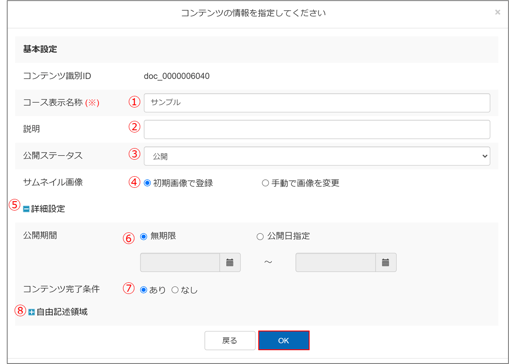Expand 自由記述領域 using plus icon
The height and width of the screenshot is (364, 509).
31,312
